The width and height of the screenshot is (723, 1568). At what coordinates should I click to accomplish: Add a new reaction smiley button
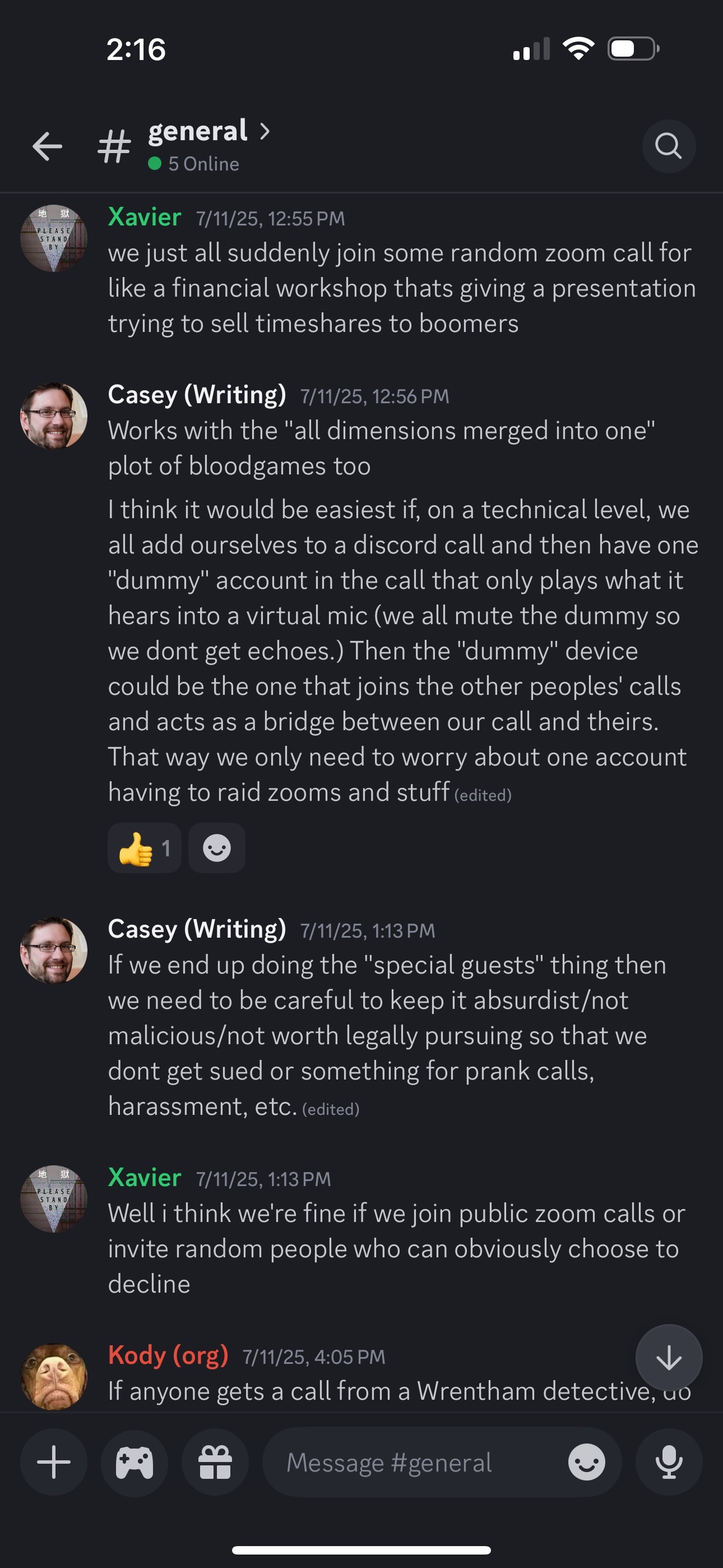tap(217, 848)
